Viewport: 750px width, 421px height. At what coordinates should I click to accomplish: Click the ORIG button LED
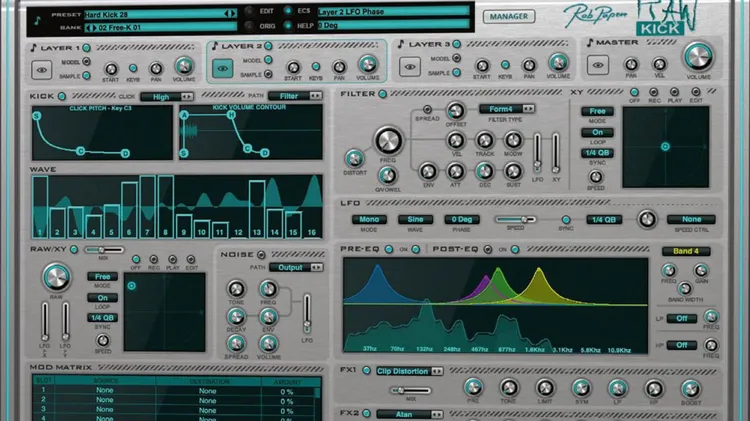pyautogui.click(x=249, y=25)
